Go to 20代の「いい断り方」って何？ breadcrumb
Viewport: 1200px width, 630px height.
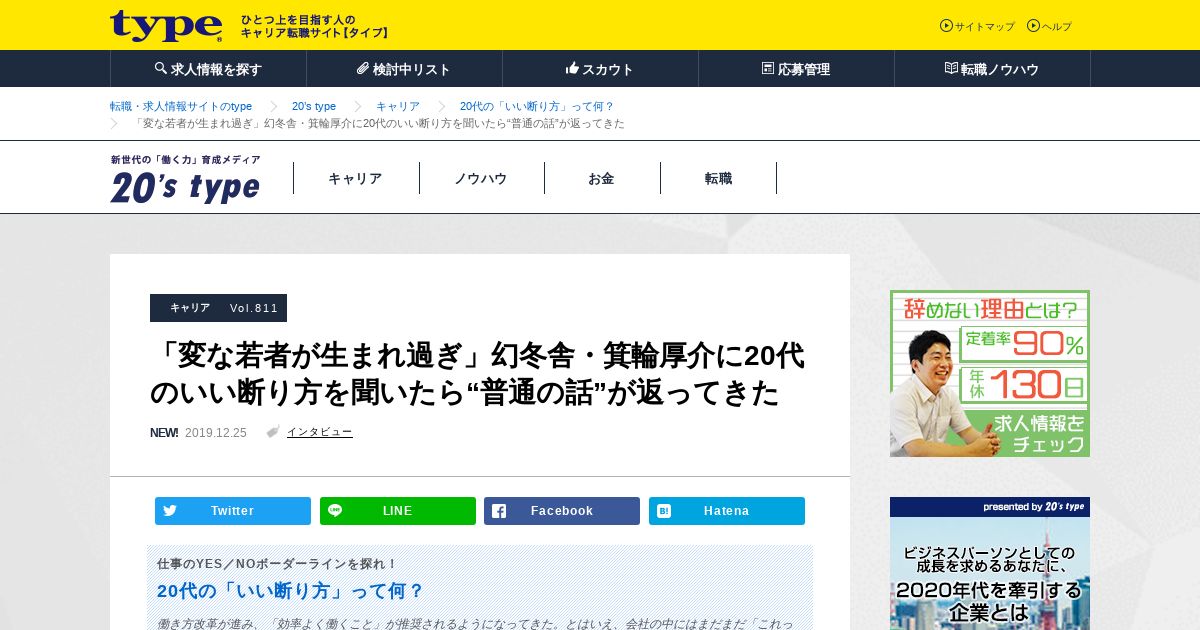(537, 106)
